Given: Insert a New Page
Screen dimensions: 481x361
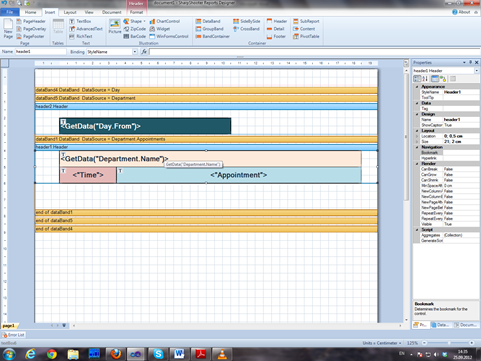Looking at the screenshot, I should pos(8,29).
